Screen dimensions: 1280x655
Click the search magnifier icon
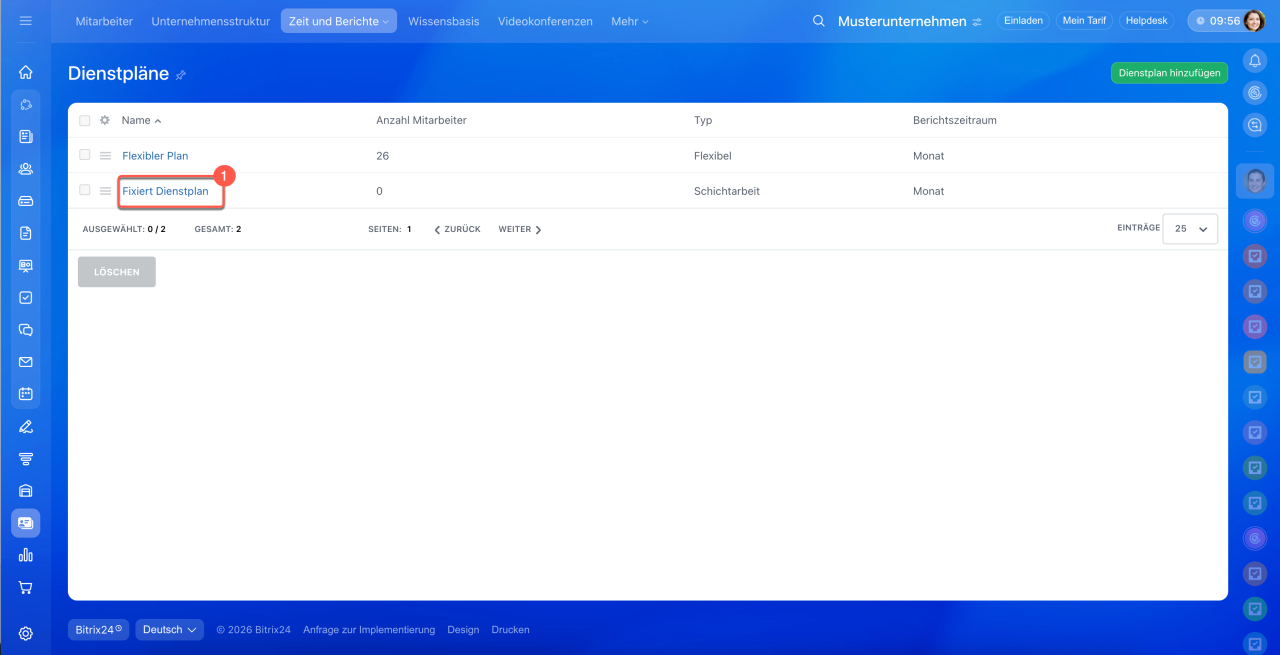click(819, 21)
